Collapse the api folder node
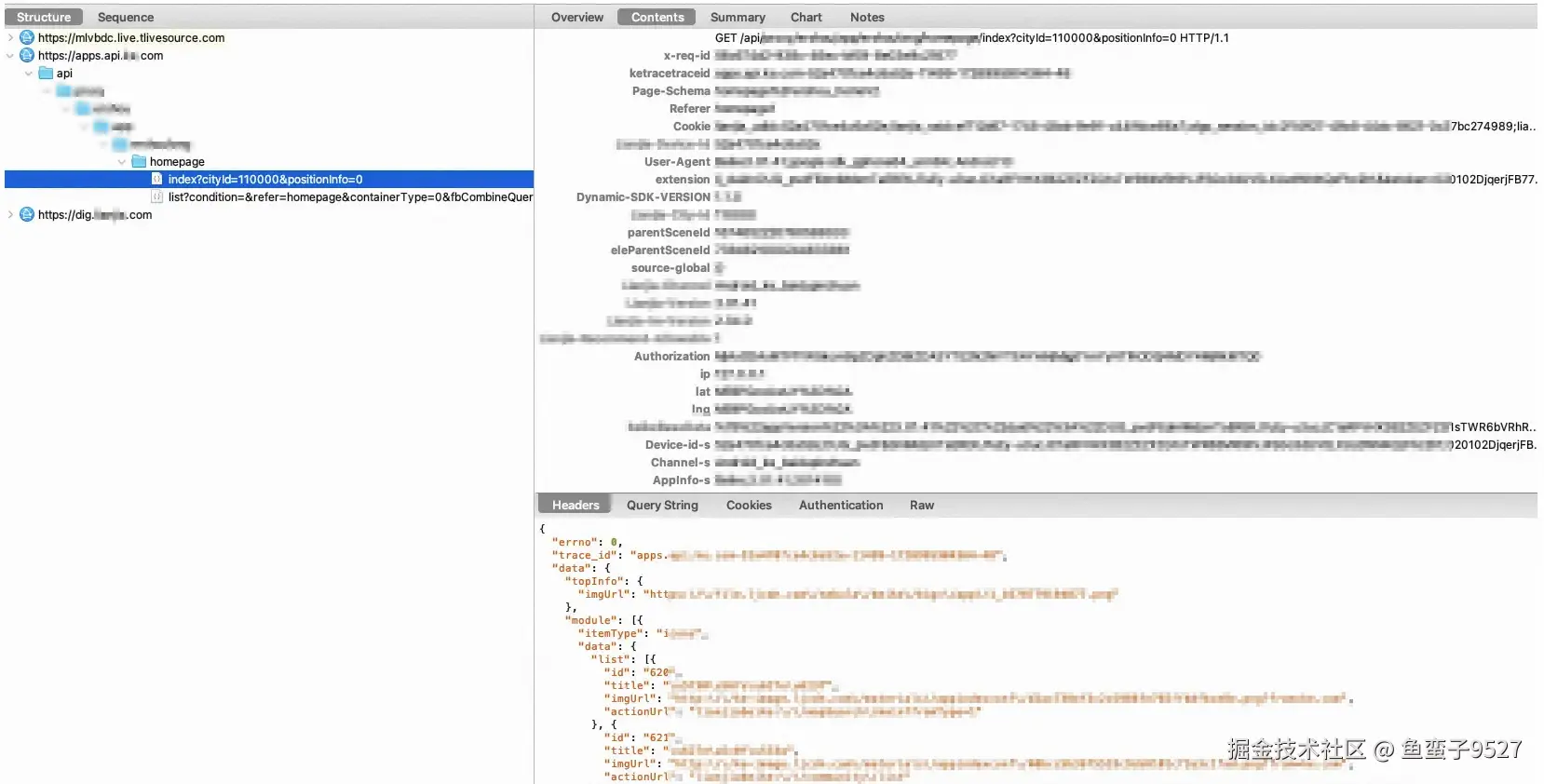Screen dimensions: 1544x784 (x=29, y=74)
